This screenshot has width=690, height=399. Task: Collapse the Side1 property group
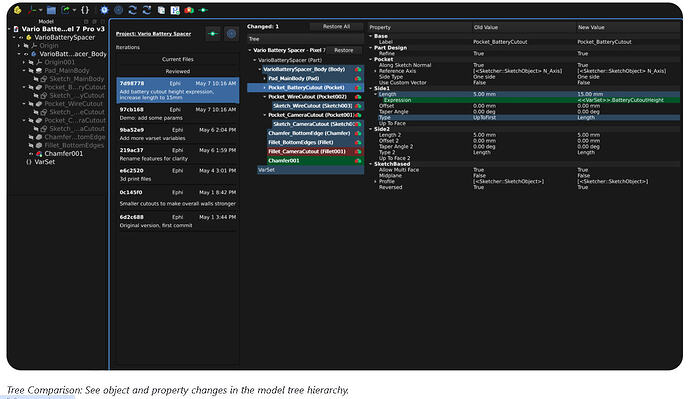[x=371, y=88]
